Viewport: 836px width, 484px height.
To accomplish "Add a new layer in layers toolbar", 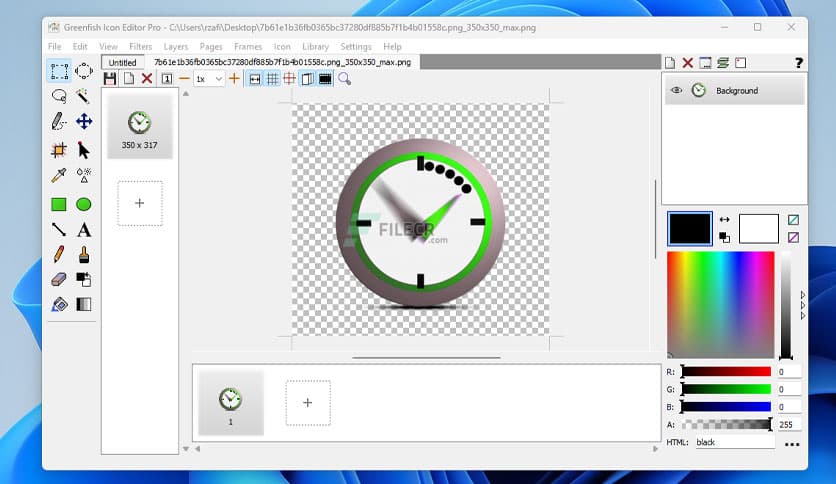I will point(670,63).
